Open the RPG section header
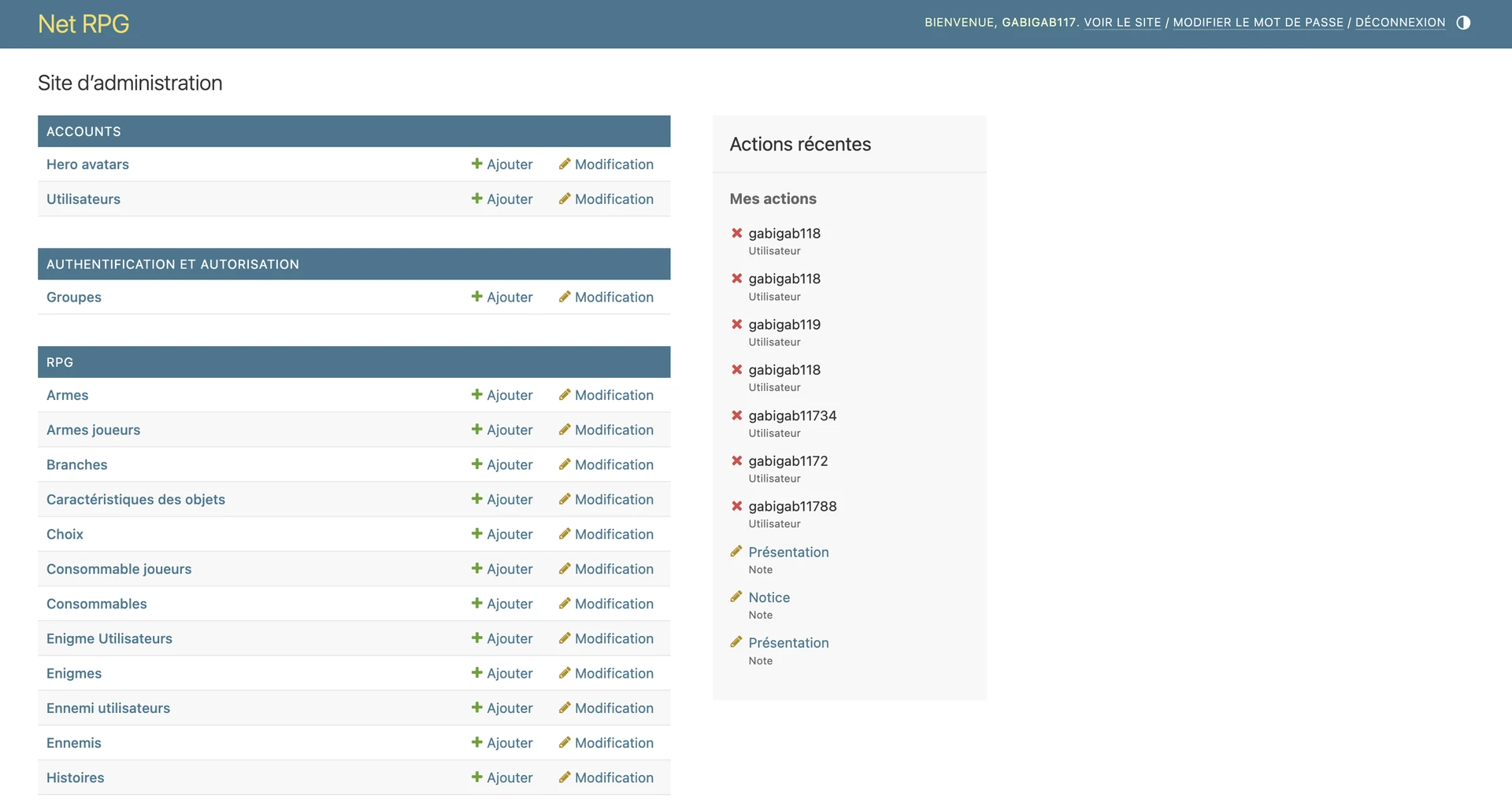The height and width of the screenshot is (802, 1512). (60, 362)
